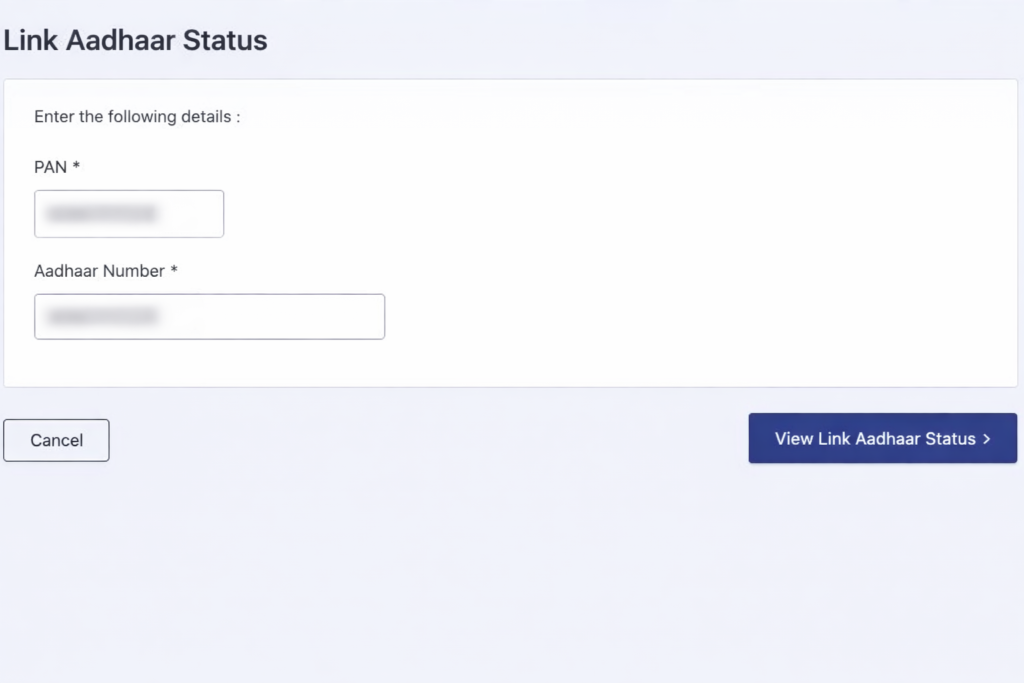Click View Link Aadhaar Status button

point(881,438)
